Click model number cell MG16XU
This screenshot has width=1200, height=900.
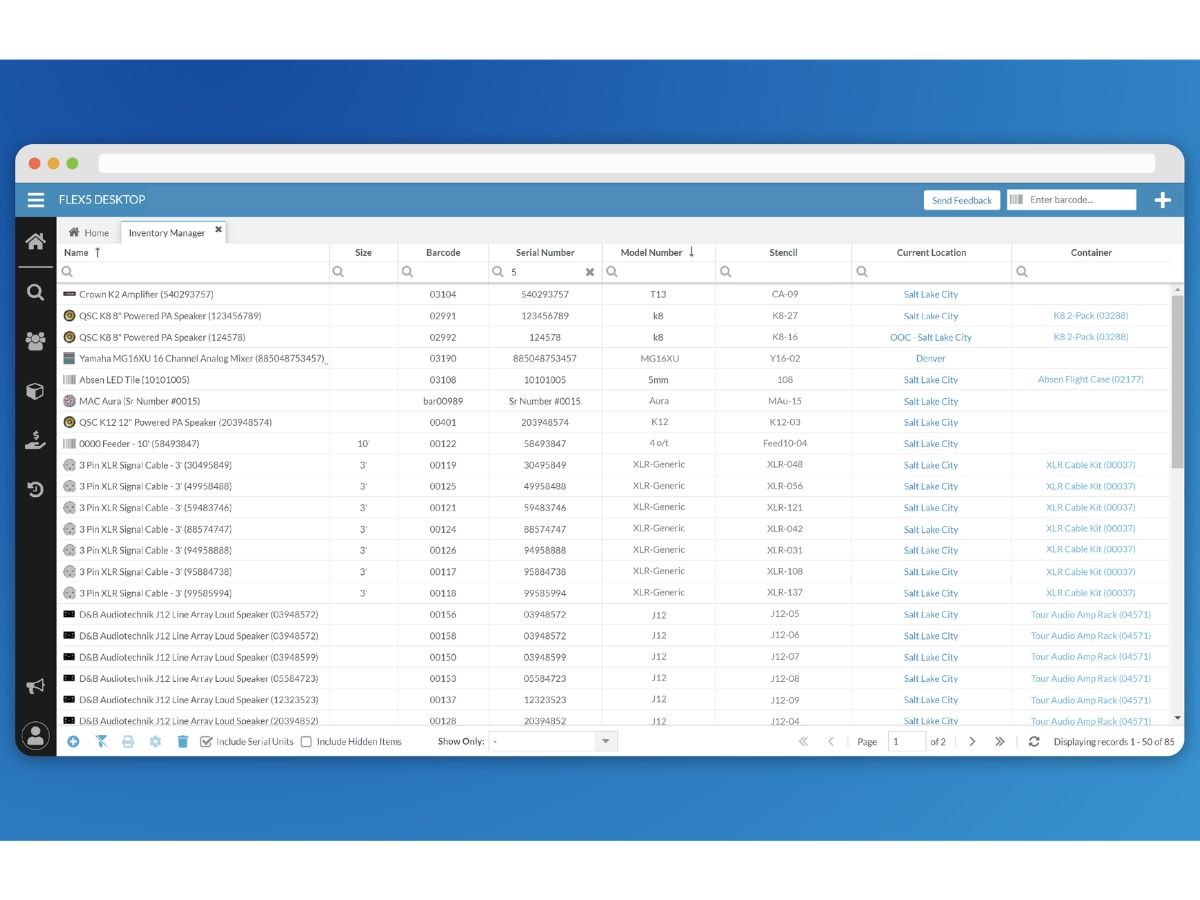(659, 358)
